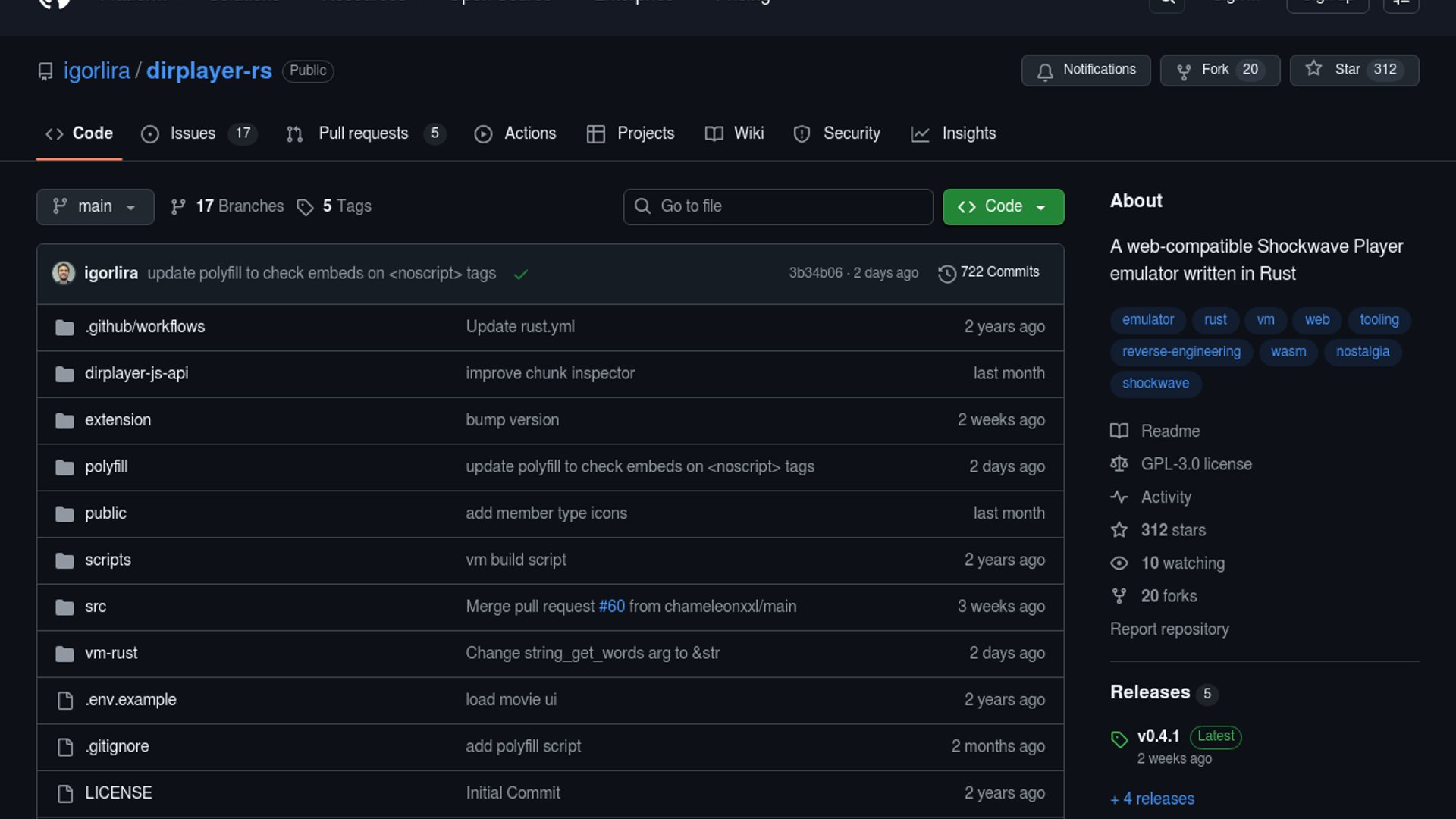
Task: Click the commit history clock icon
Action: (946, 273)
